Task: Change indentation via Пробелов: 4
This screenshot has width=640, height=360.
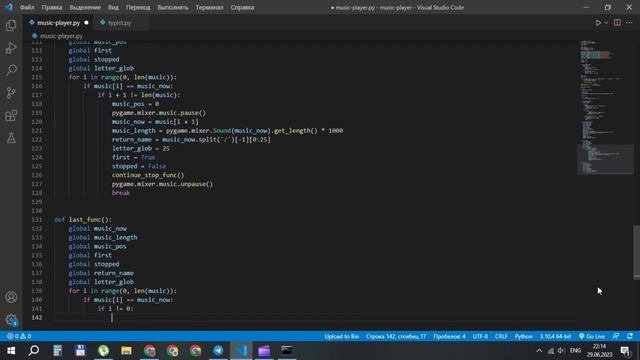Action: pyautogui.click(x=449, y=336)
